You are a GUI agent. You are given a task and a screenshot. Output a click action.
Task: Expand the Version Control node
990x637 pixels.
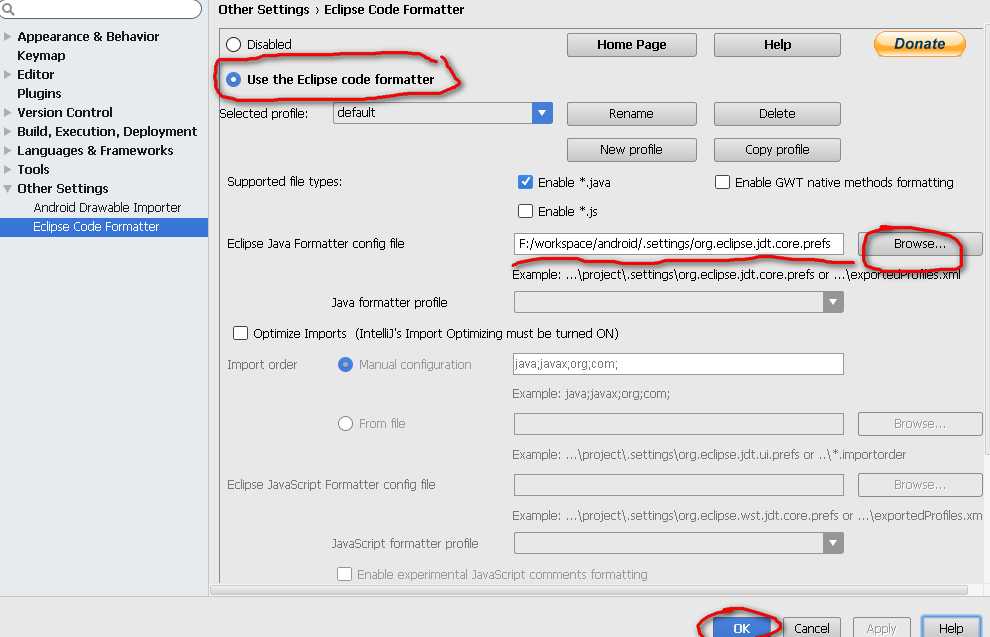point(8,112)
